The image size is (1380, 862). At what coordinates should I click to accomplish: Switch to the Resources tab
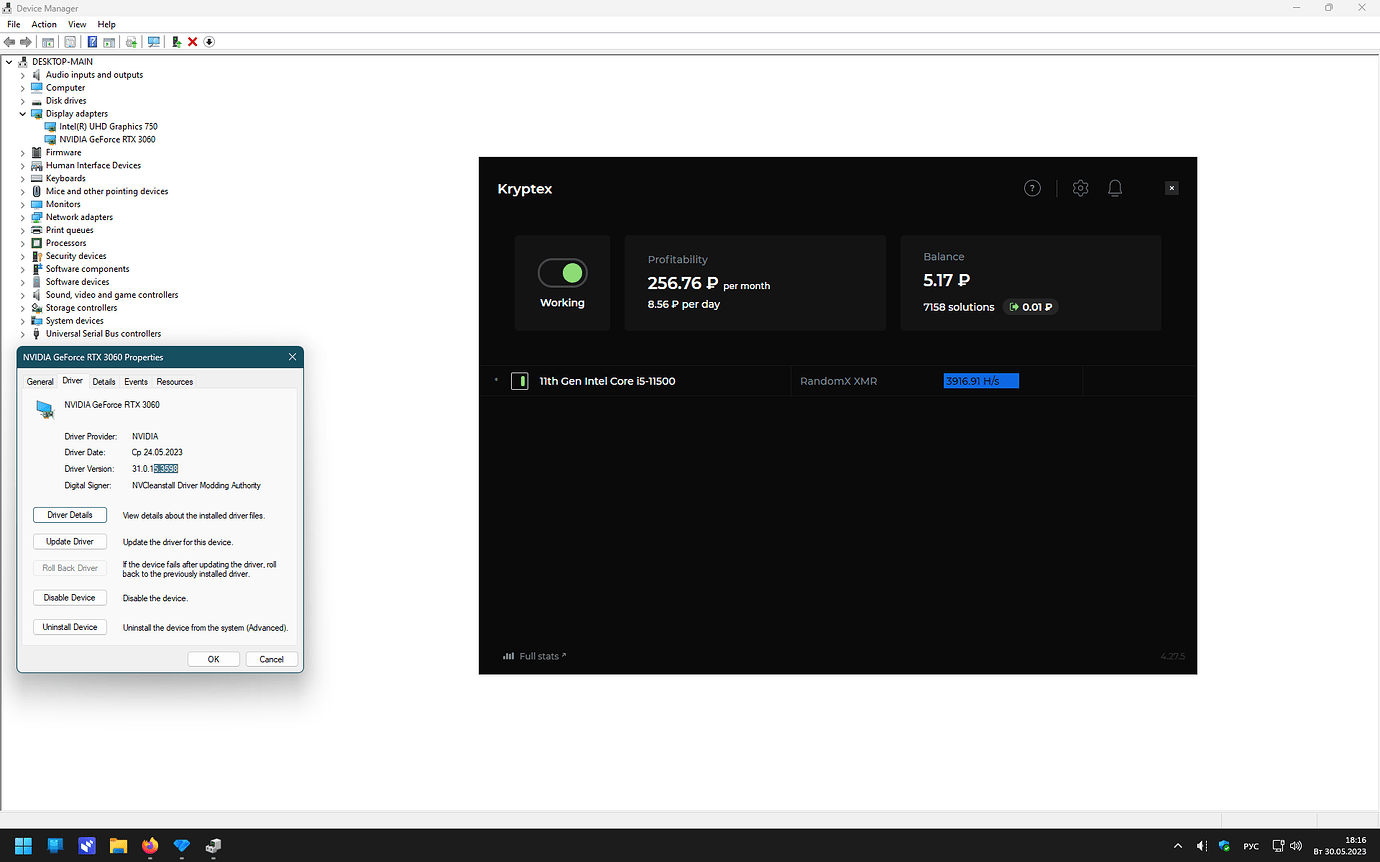coord(174,382)
